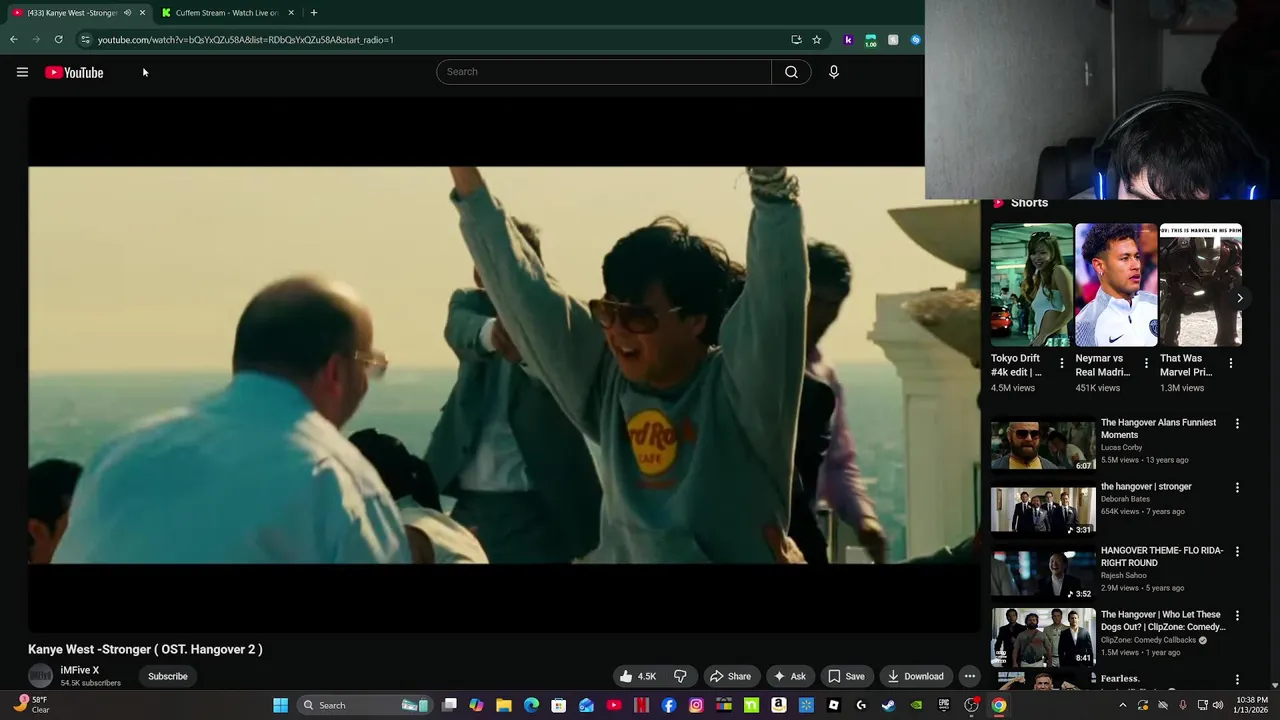
Task: Dislike the video with thumbs-down
Action: coord(680,676)
